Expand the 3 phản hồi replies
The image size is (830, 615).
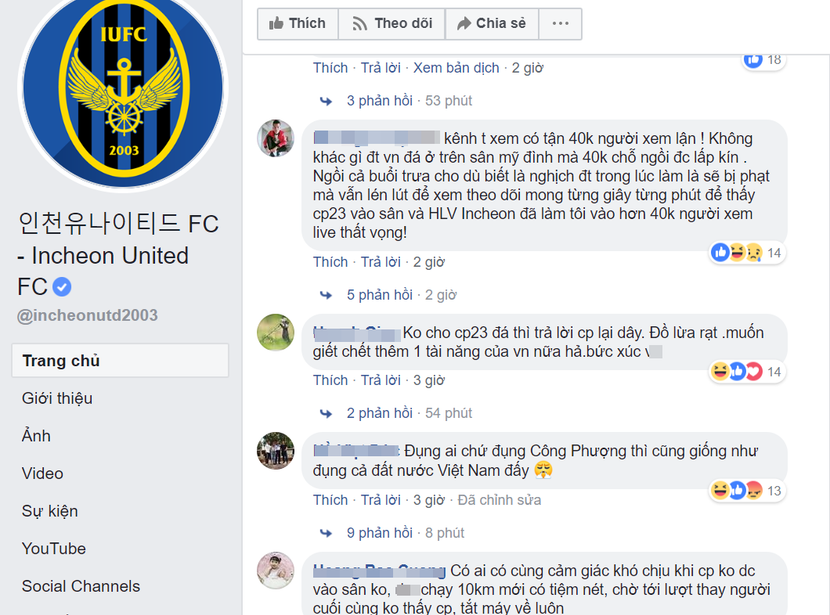[379, 101]
